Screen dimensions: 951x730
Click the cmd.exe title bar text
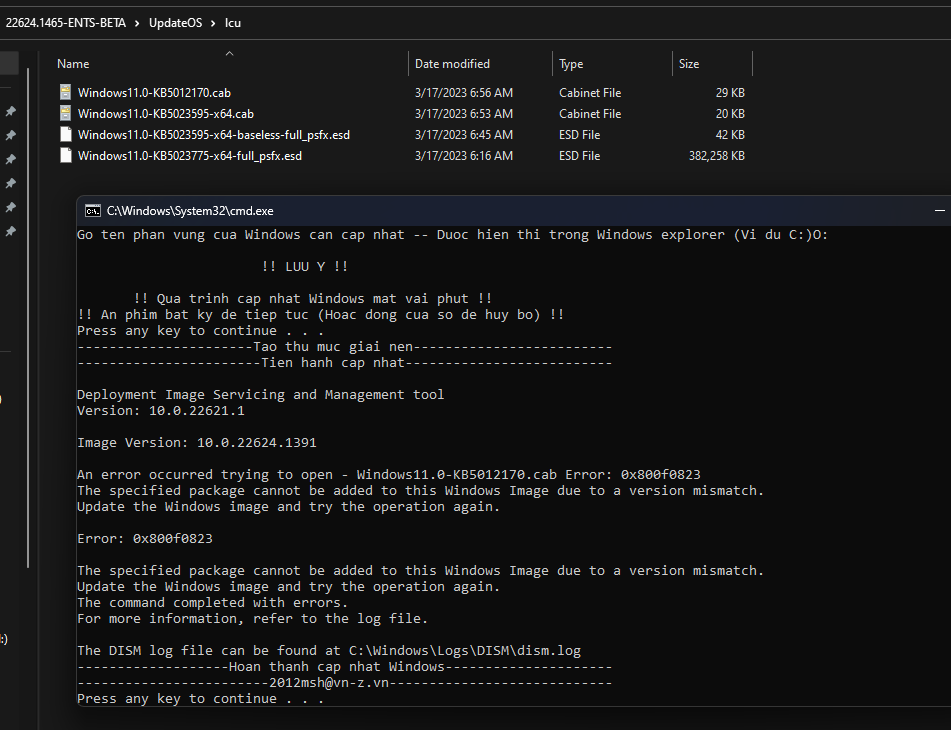pyautogui.click(x=190, y=211)
